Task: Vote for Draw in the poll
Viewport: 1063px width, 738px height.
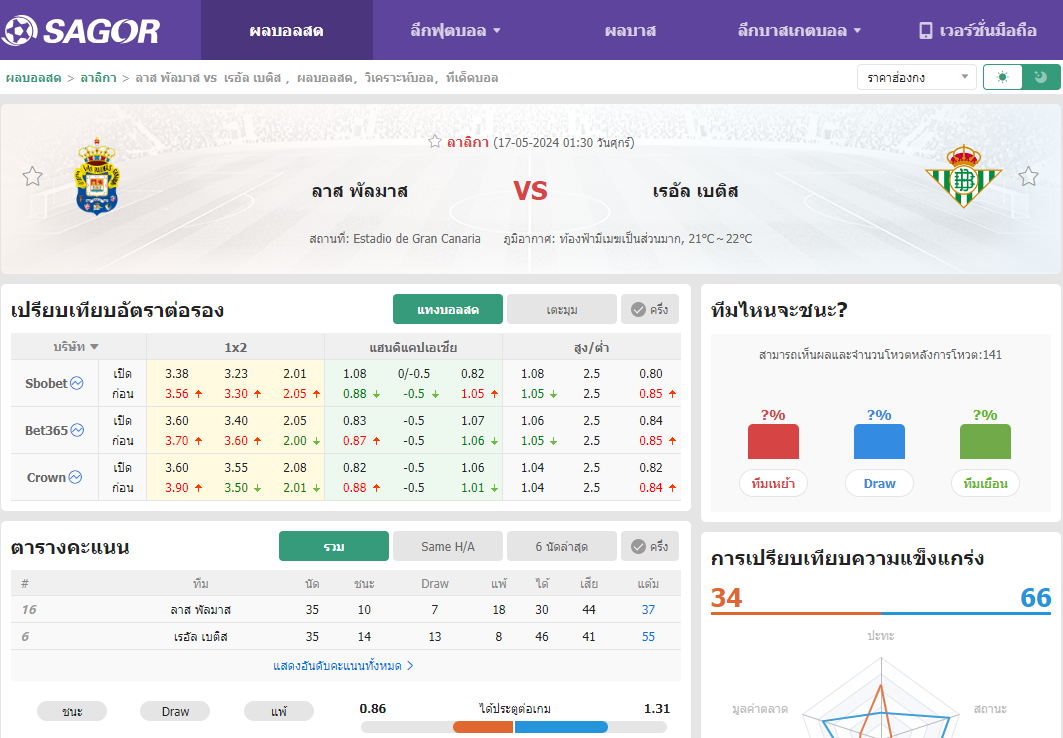Action: pyautogui.click(x=879, y=483)
